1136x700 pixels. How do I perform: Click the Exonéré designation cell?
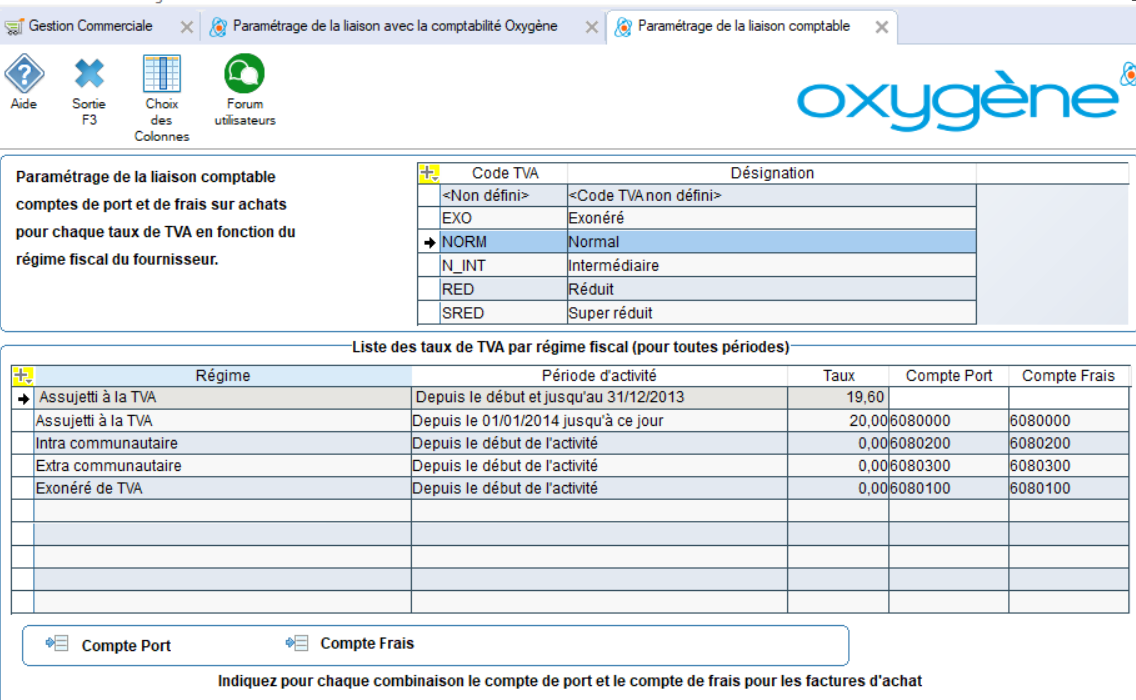click(x=772, y=218)
